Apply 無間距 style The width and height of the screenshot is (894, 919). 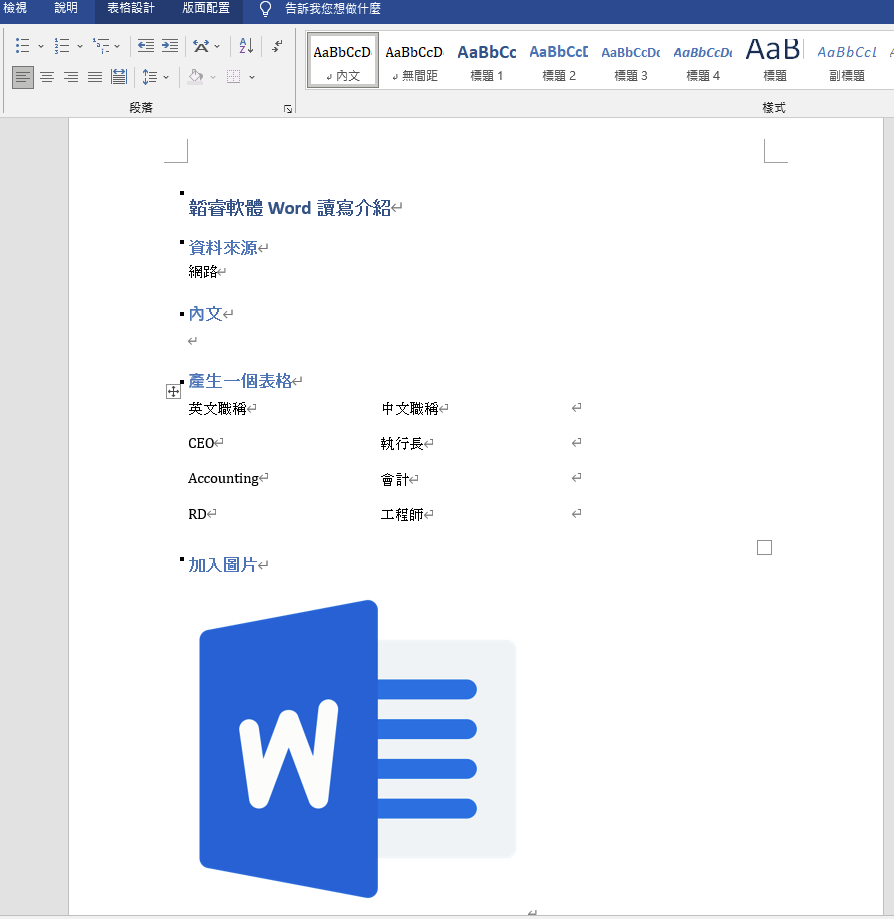click(414, 60)
